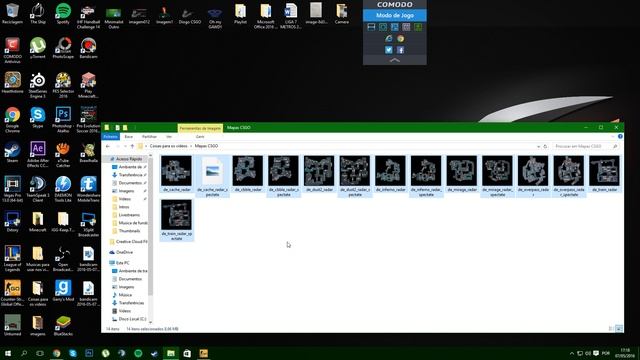Launch the Garry's Mod desktop shortcut
Screen dimensions: 640x360
pos(63,291)
